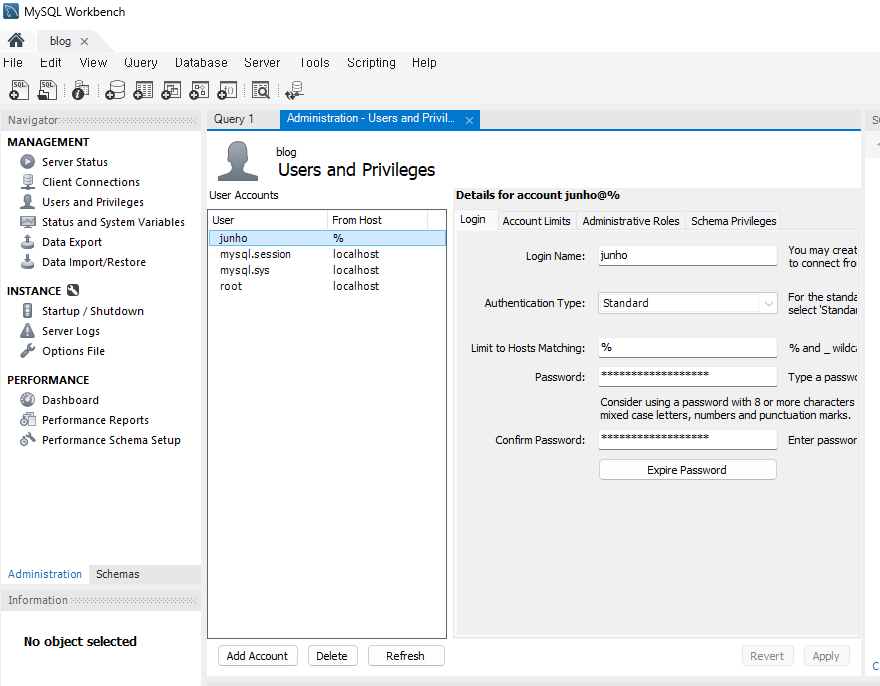Click the Expire Password button
This screenshot has height=686, width=880.
point(688,470)
